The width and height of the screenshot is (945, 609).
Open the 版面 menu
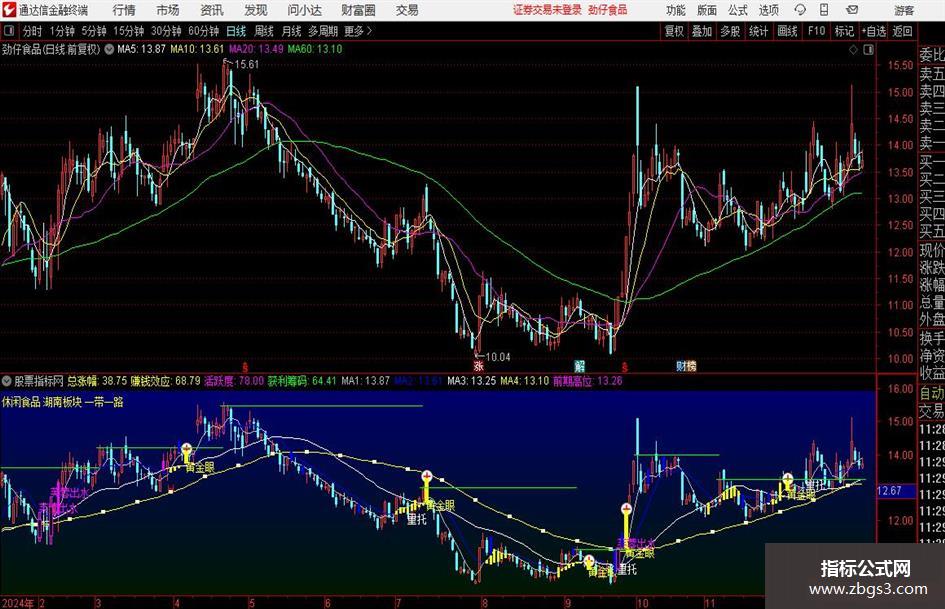707,10
